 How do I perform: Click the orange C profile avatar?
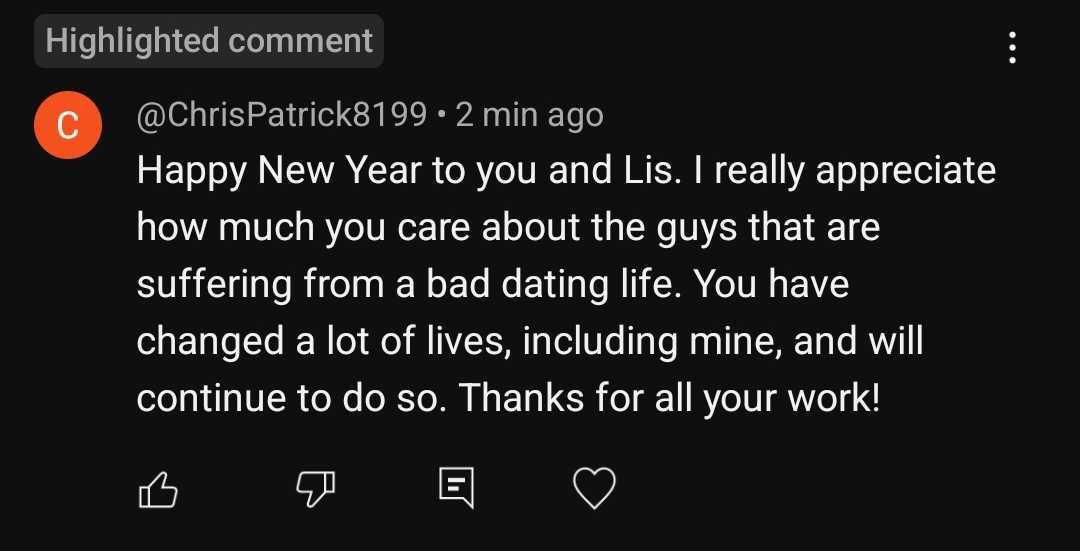coord(68,124)
